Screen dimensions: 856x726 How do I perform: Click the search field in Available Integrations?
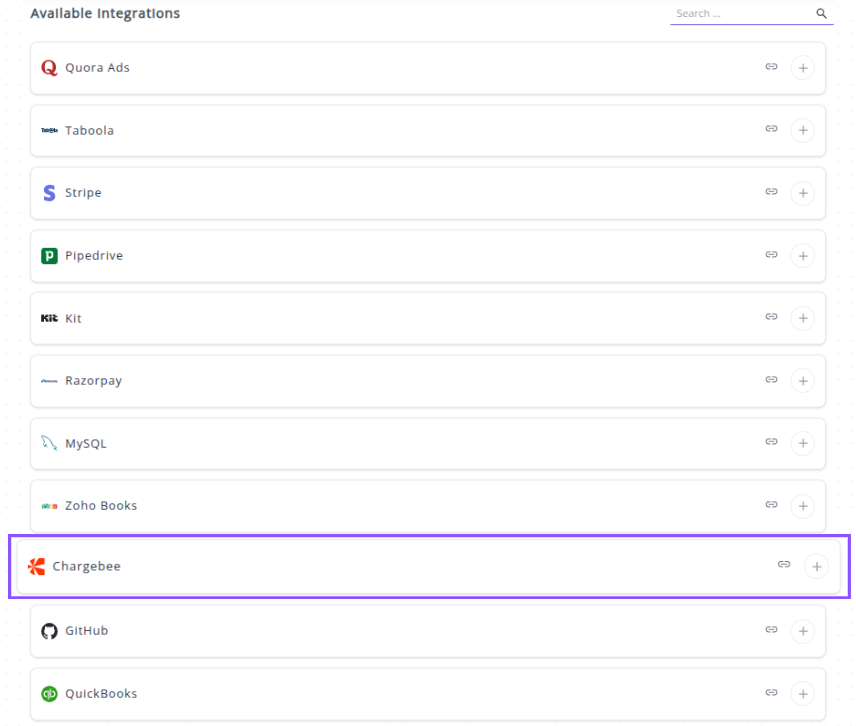(740, 14)
